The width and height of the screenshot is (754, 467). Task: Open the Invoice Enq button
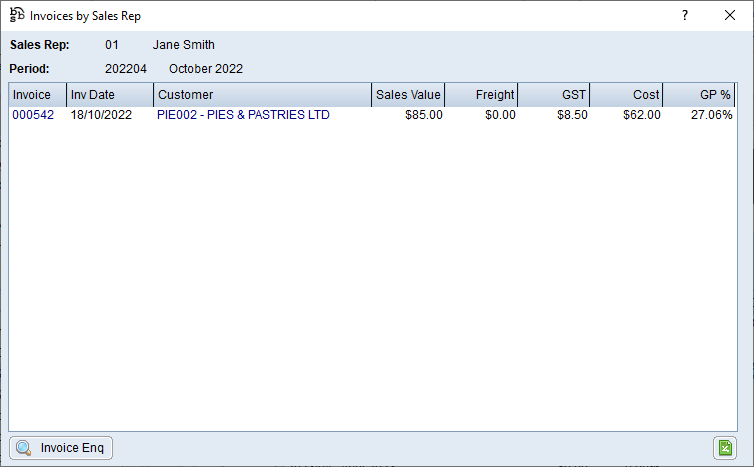click(61, 448)
